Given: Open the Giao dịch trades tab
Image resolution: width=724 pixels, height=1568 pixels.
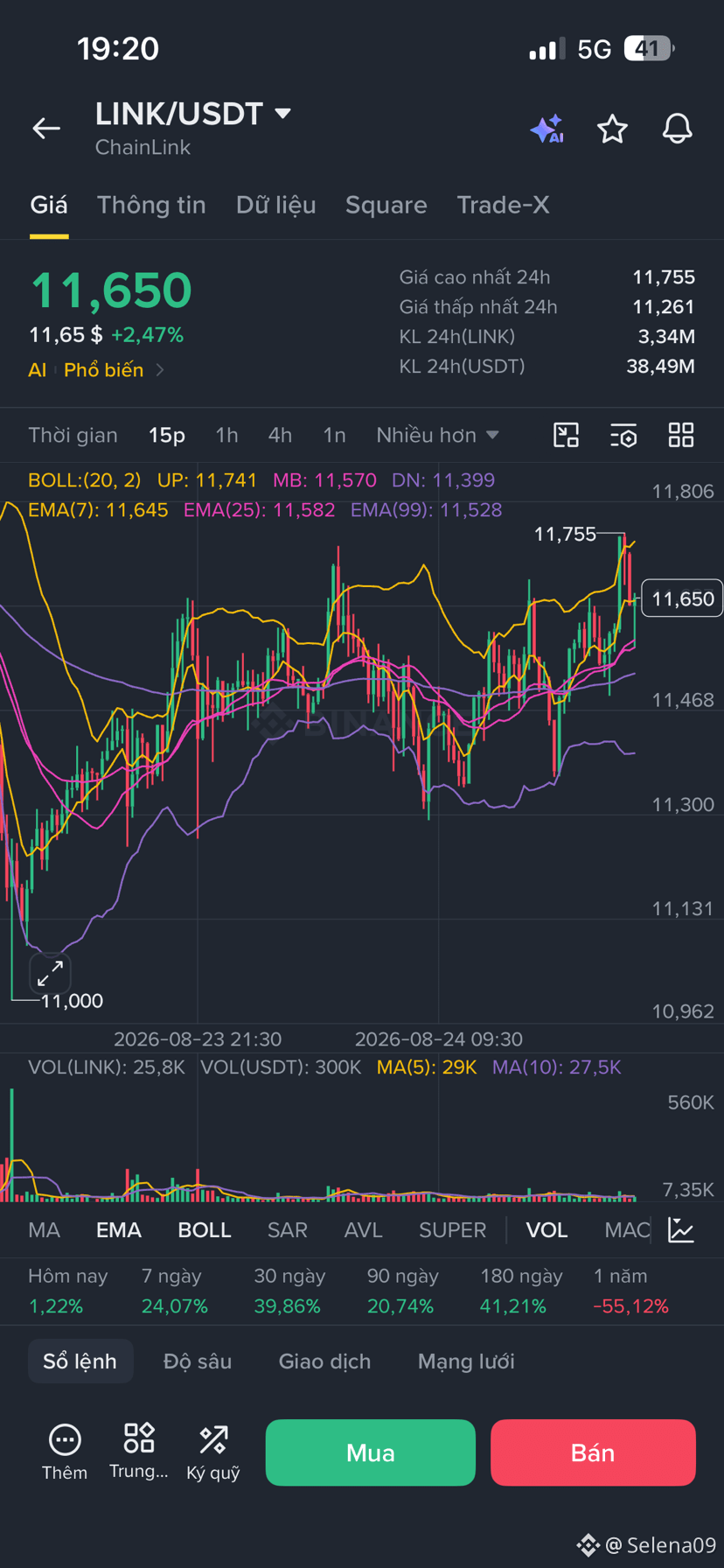Looking at the screenshot, I should (x=324, y=1361).
